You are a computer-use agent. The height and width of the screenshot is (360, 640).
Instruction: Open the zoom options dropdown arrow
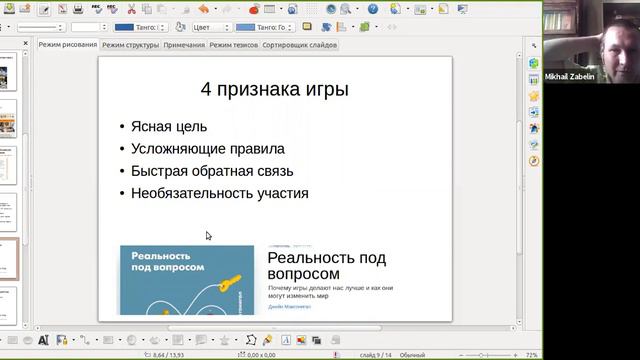[x=357, y=9]
